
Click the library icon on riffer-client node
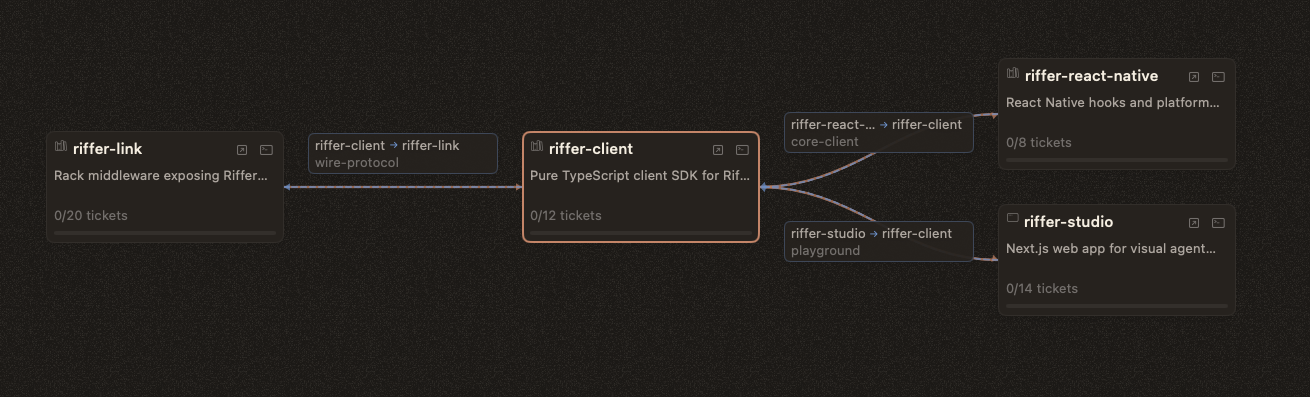(x=537, y=147)
